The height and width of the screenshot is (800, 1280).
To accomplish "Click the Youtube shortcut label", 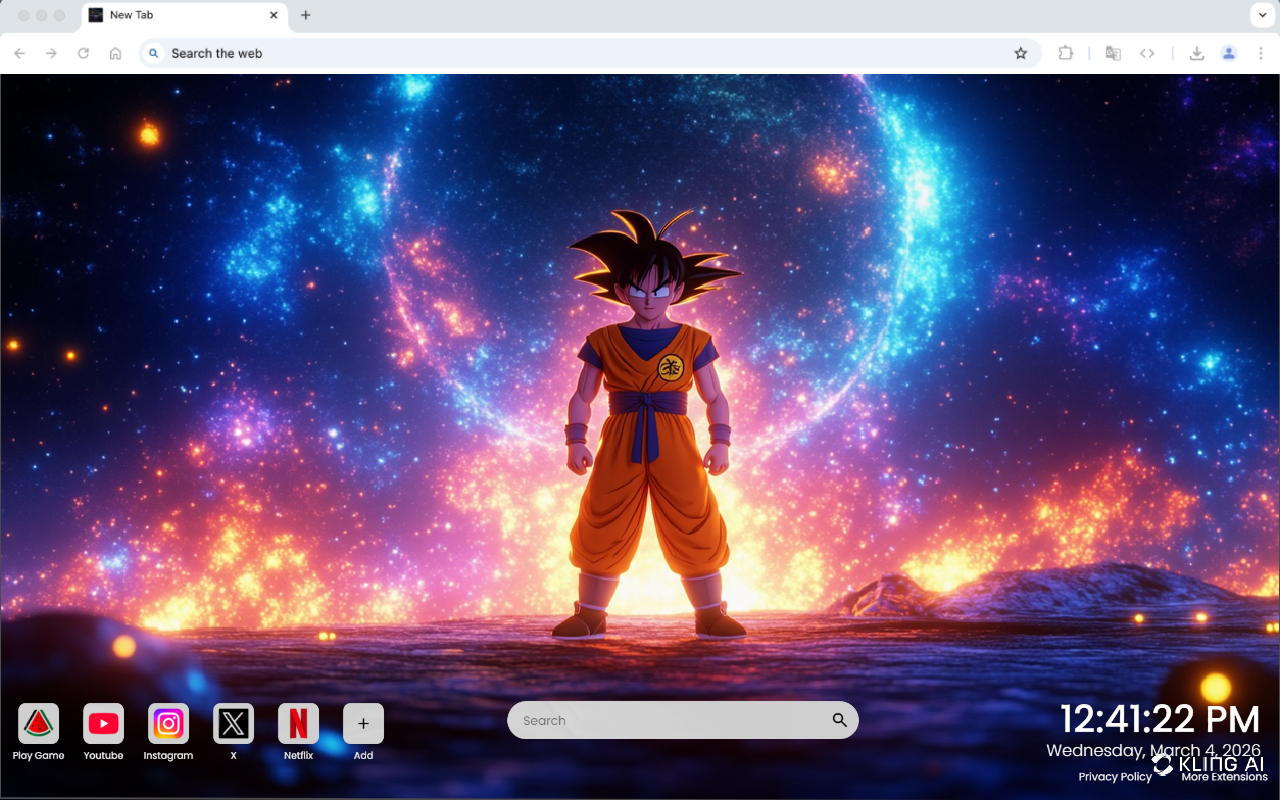I will [103, 756].
